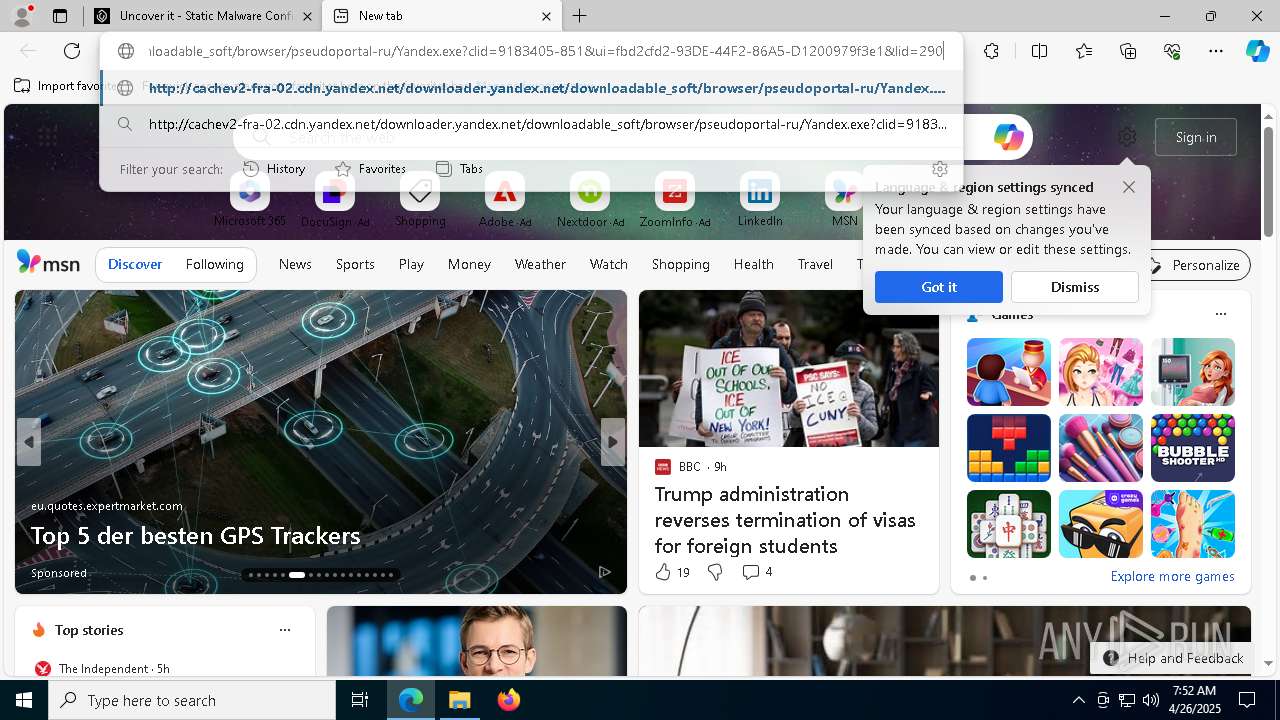Open Top stories more options
Image resolution: width=1280 pixels, height=720 pixels.
pyautogui.click(x=285, y=630)
